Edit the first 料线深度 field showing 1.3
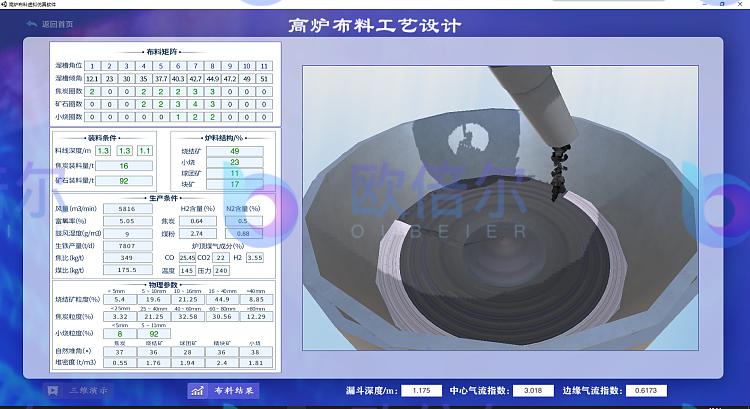 tap(103, 151)
